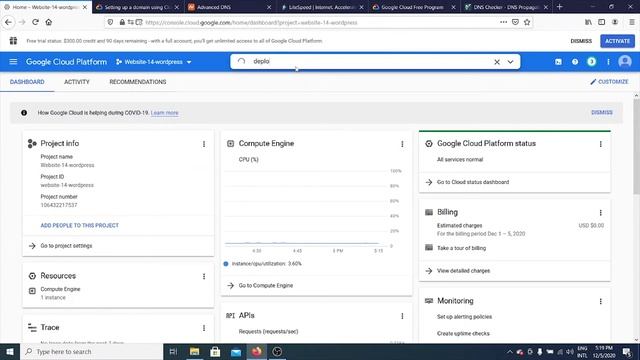Open Project info card options menu
640x360 pixels.
click(x=204, y=144)
